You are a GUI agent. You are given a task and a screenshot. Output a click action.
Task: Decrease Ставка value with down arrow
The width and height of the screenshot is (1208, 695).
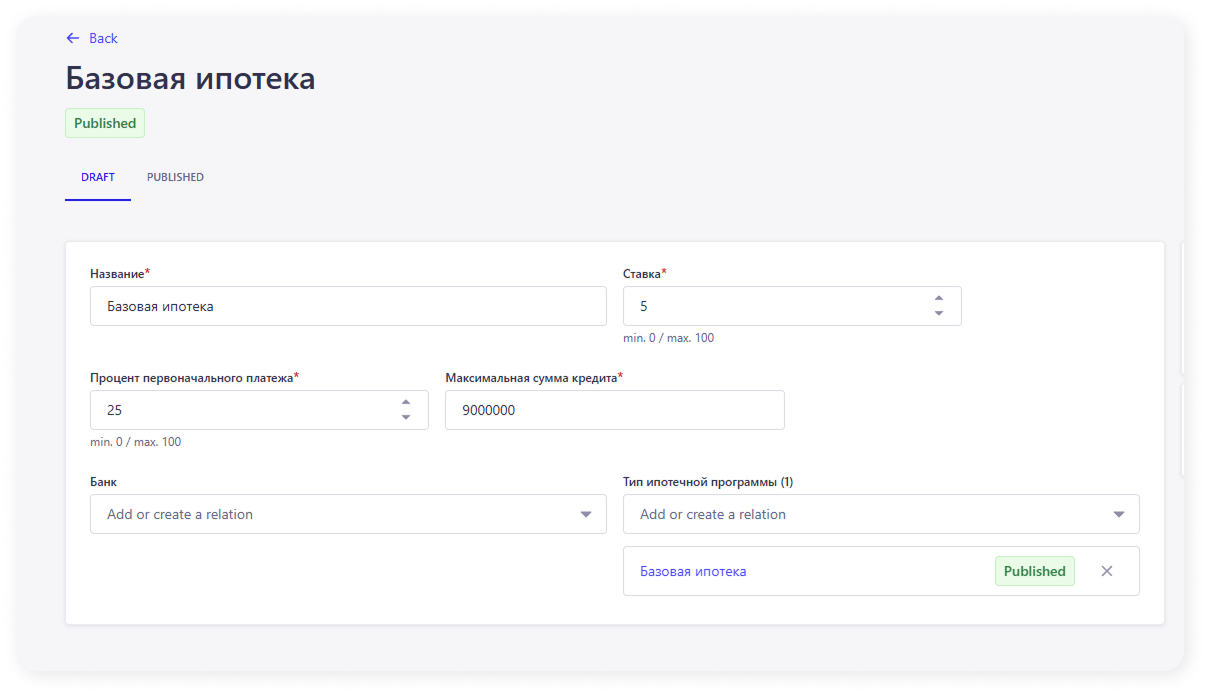tap(938, 314)
